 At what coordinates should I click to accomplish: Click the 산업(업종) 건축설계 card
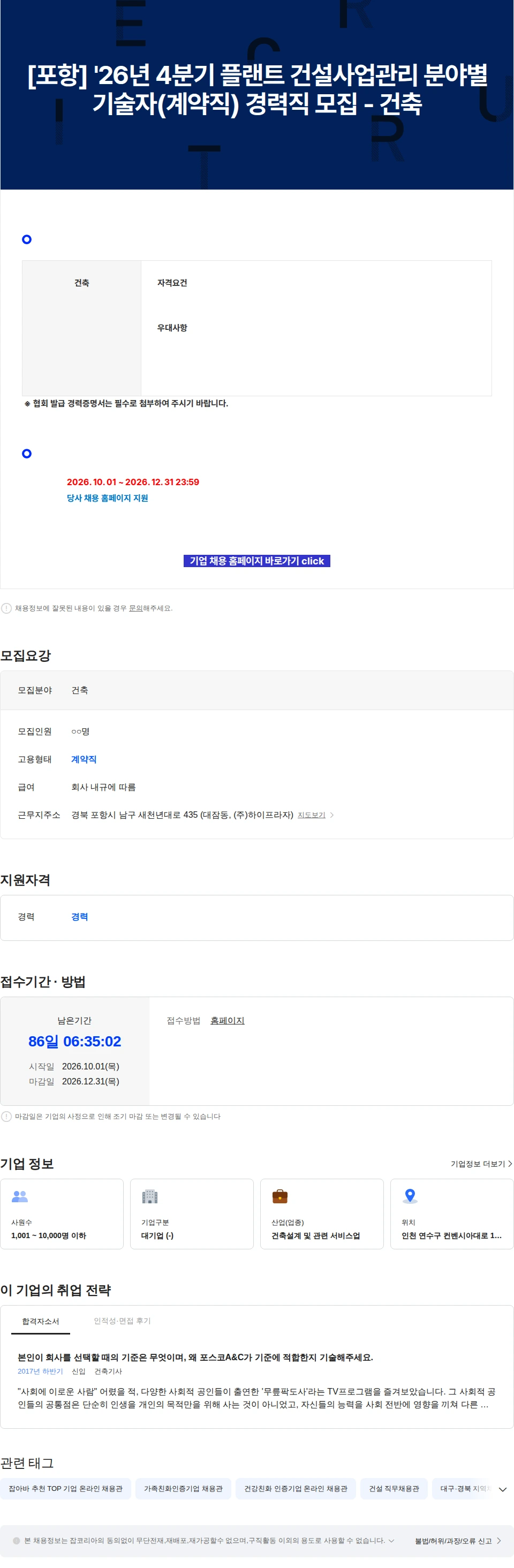coord(322,1213)
